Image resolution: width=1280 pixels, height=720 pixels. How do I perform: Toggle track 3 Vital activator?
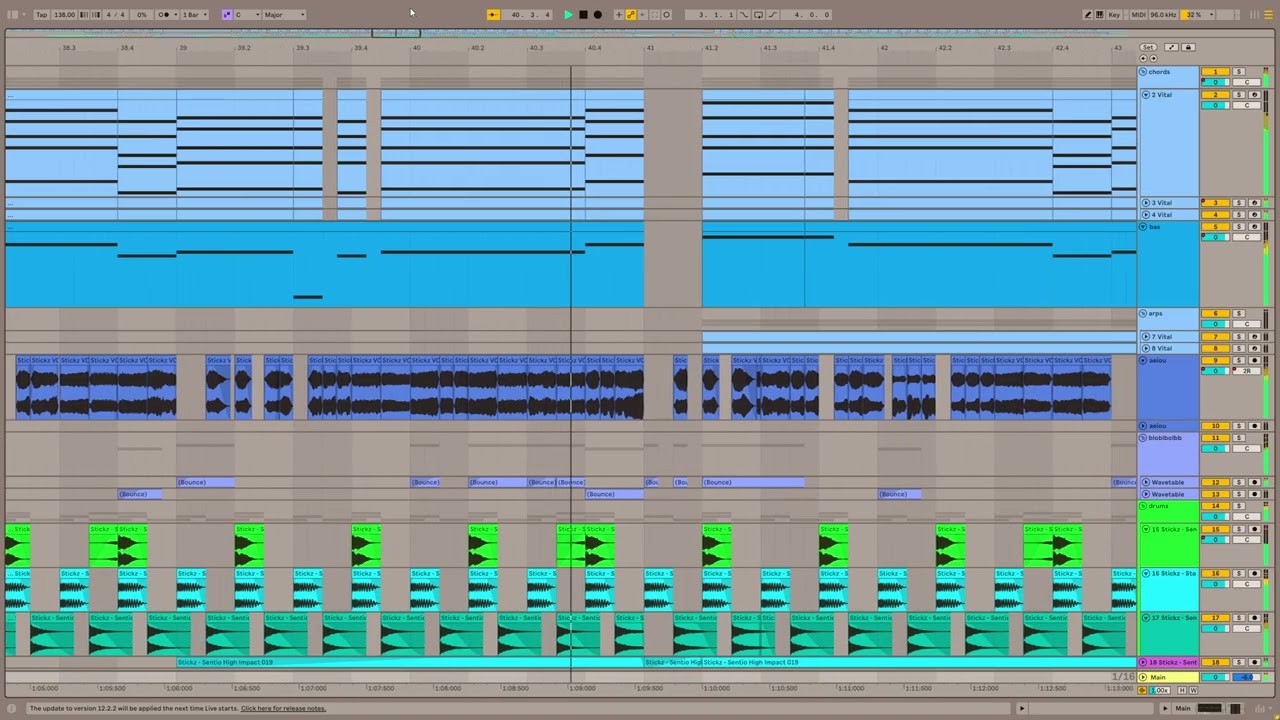click(1215, 203)
